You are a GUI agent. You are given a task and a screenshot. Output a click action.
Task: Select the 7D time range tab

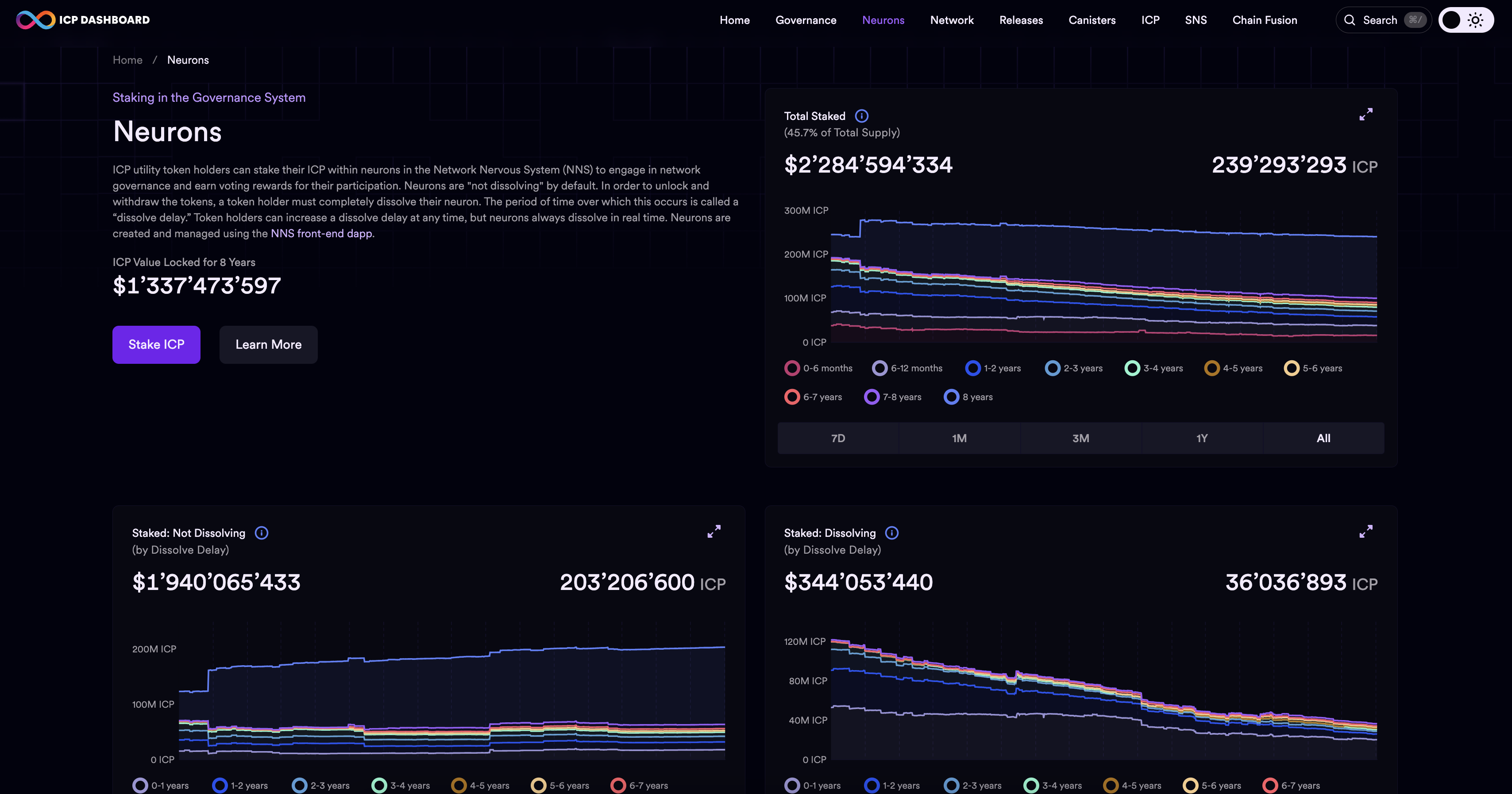pos(837,438)
